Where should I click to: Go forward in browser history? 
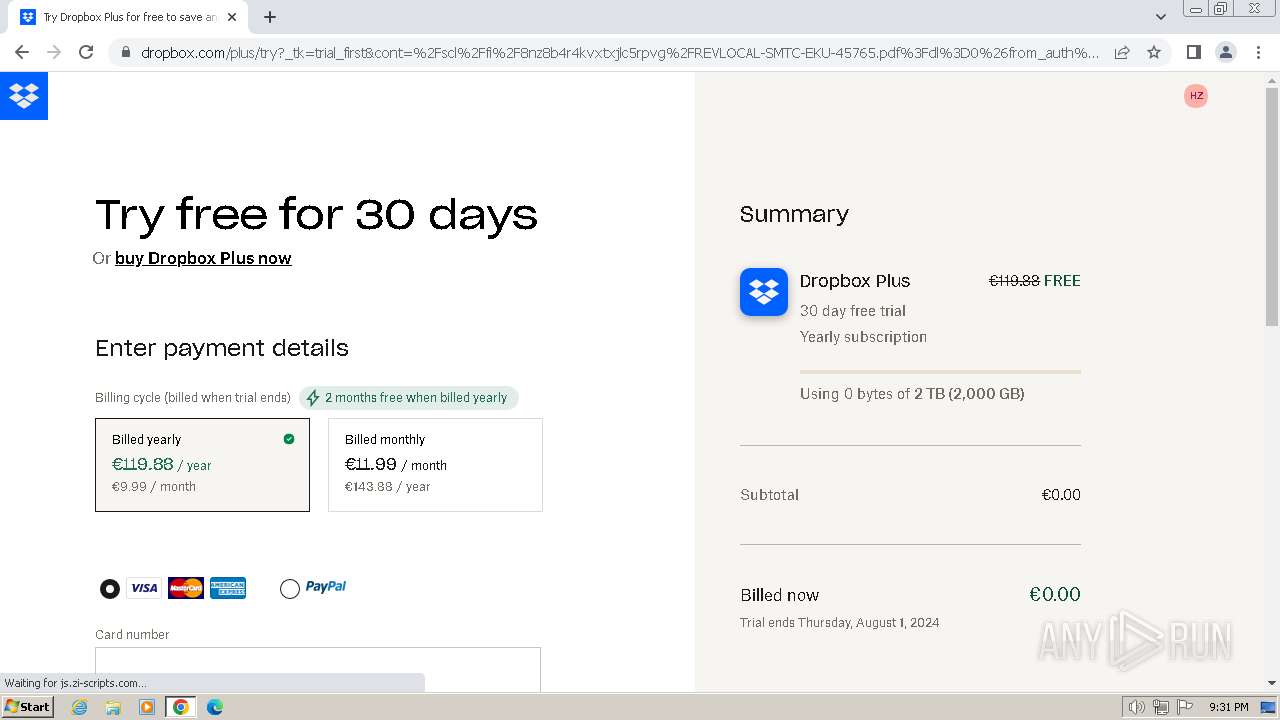pos(54,52)
